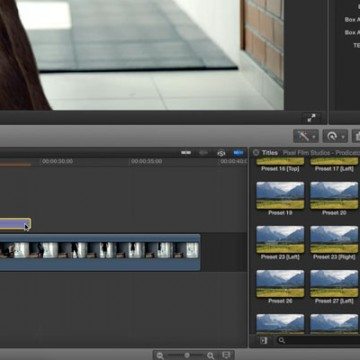Image resolution: width=360 pixels, height=360 pixels.
Task: Open the clip appearance options
Action: (226, 355)
